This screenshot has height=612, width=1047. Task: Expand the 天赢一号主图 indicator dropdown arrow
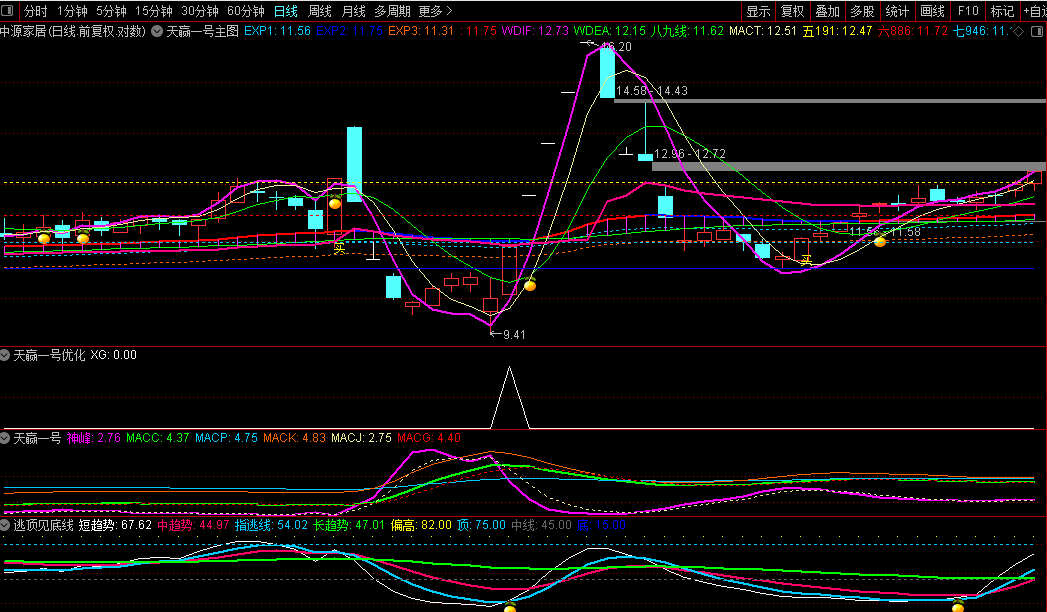(x=157, y=31)
